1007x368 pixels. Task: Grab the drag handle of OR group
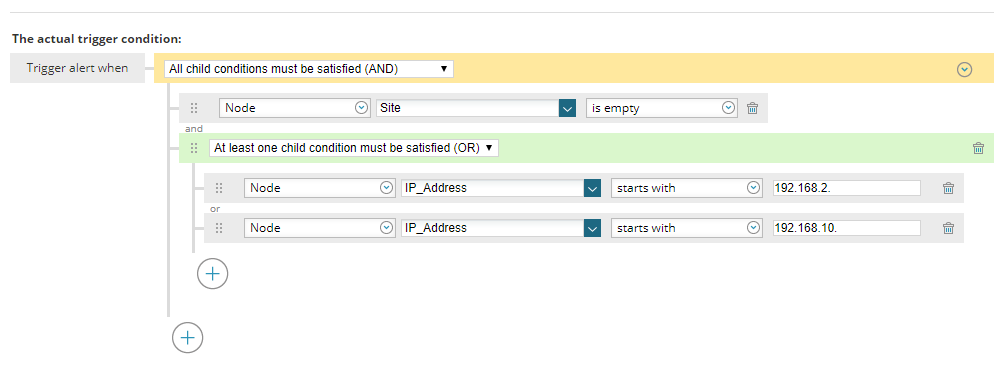(x=194, y=148)
